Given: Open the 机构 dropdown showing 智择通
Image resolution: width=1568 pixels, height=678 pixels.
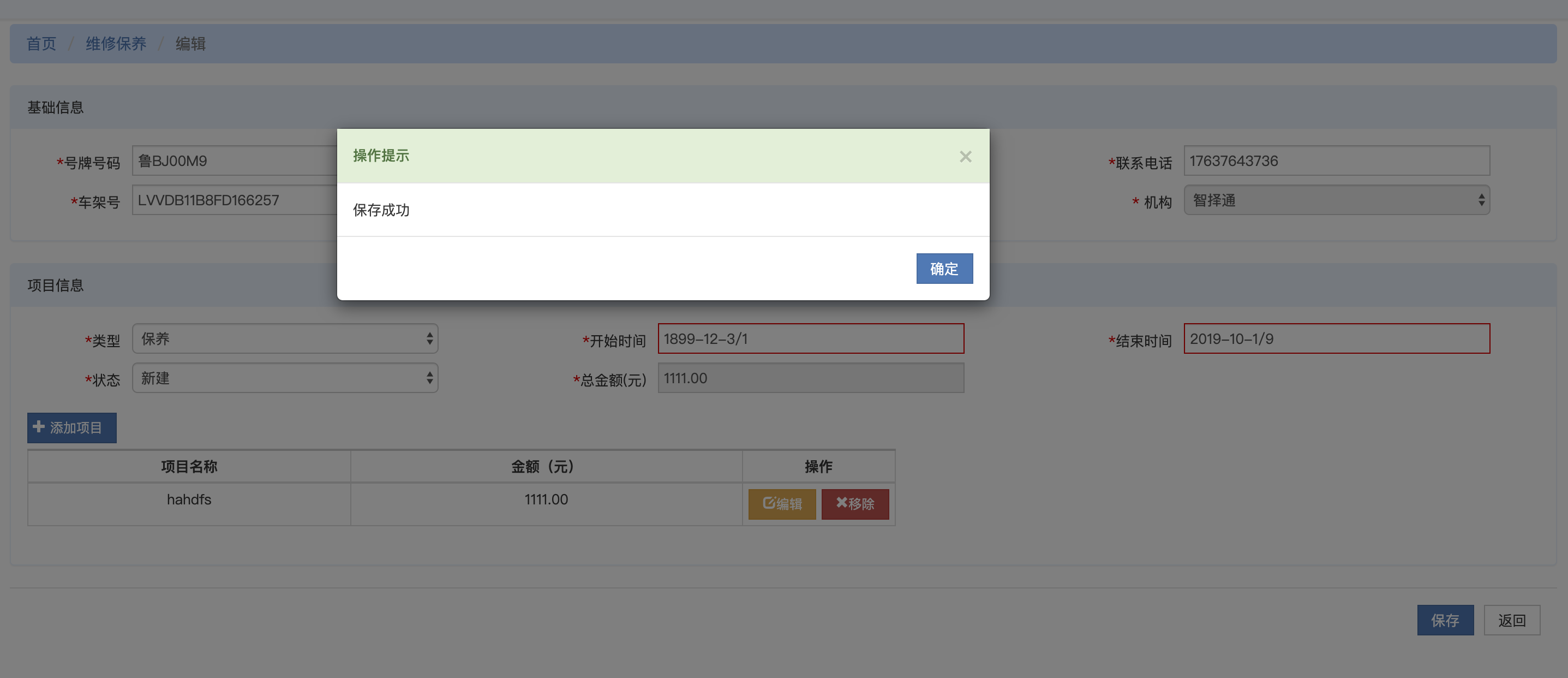Looking at the screenshot, I should [1336, 200].
